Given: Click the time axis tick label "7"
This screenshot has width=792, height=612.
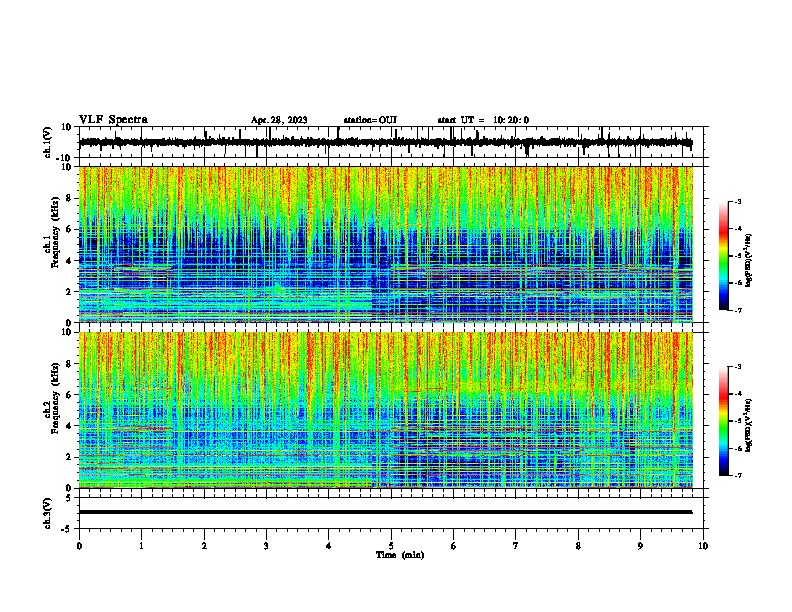Looking at the screenshot, I should (516, 546).
